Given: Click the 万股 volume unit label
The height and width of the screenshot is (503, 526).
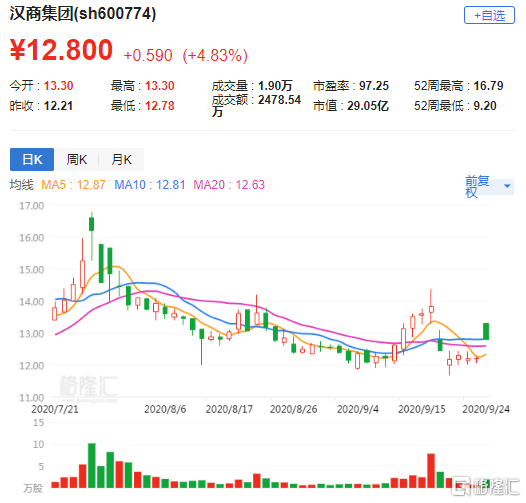Looking at the screenshot, I should (33, 489).
